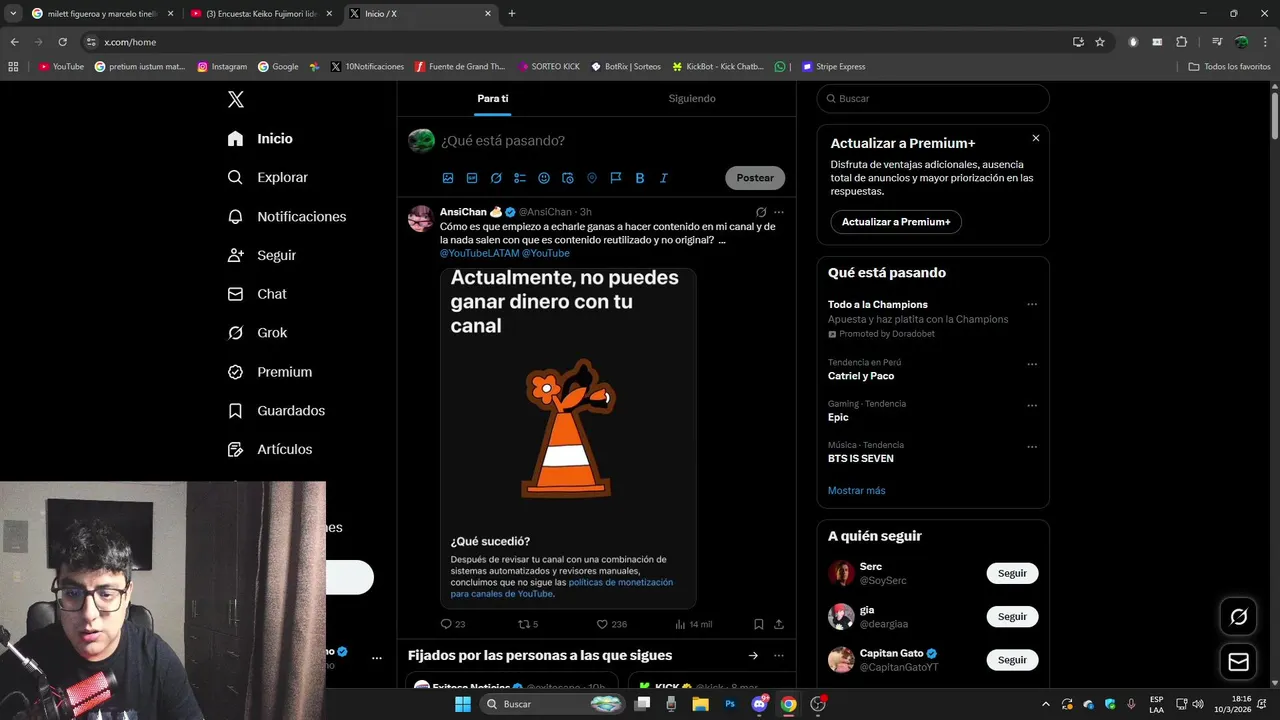Open the floating messages envelope button
The height and width of the screenshot is (720, 1280).
coord(1238,662)
